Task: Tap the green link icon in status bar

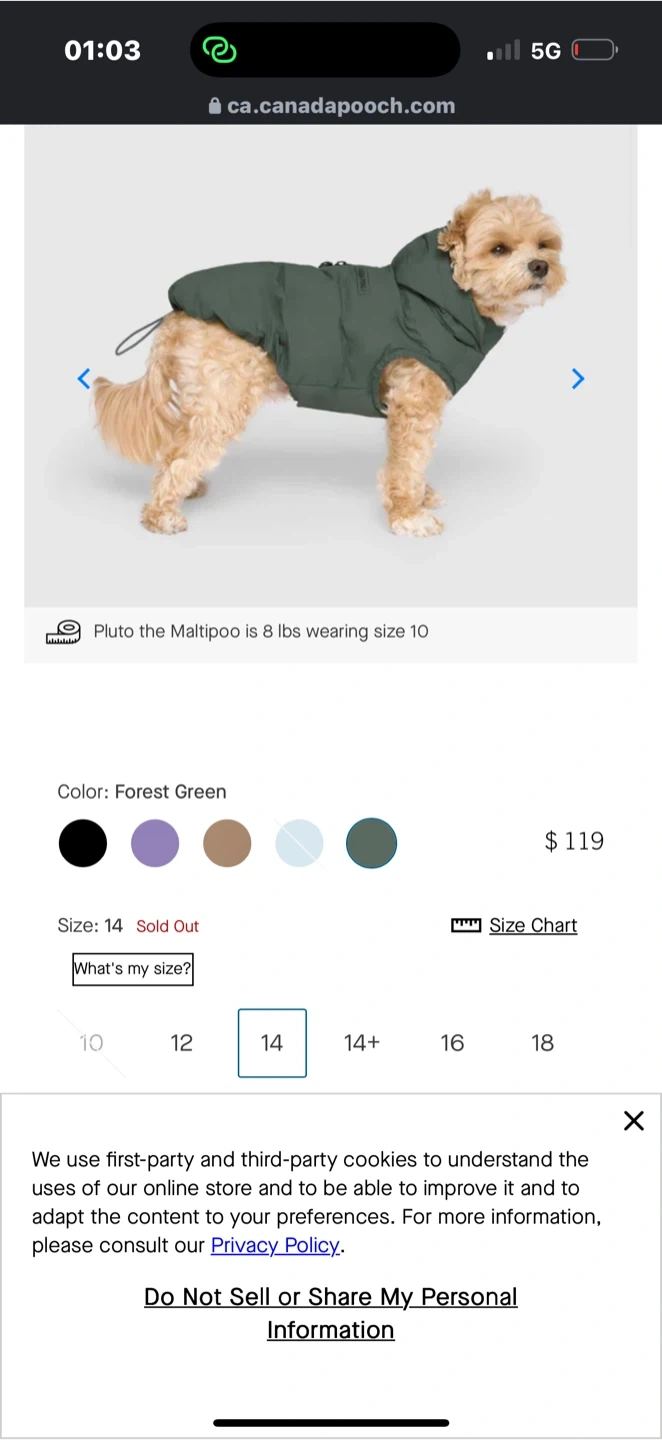Action: pos(219,50)
